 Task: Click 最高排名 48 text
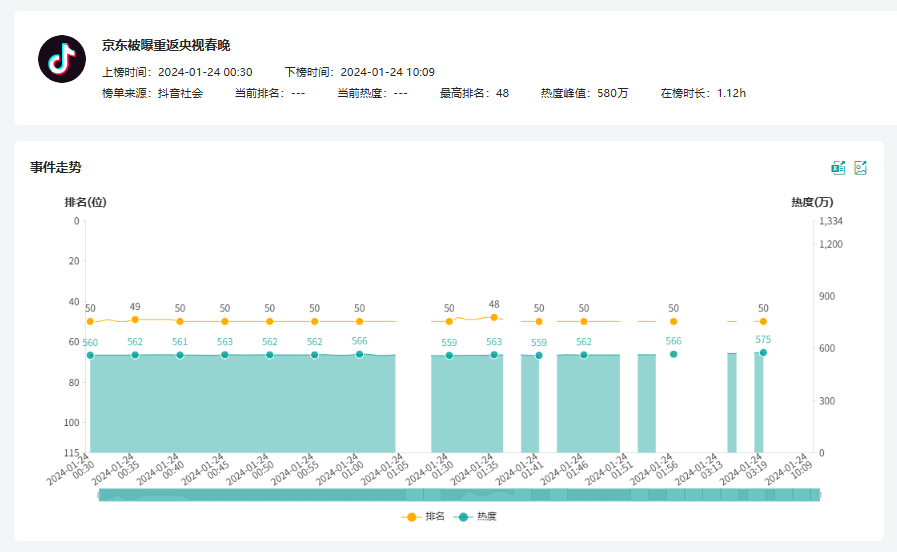(x=474, y=93)
